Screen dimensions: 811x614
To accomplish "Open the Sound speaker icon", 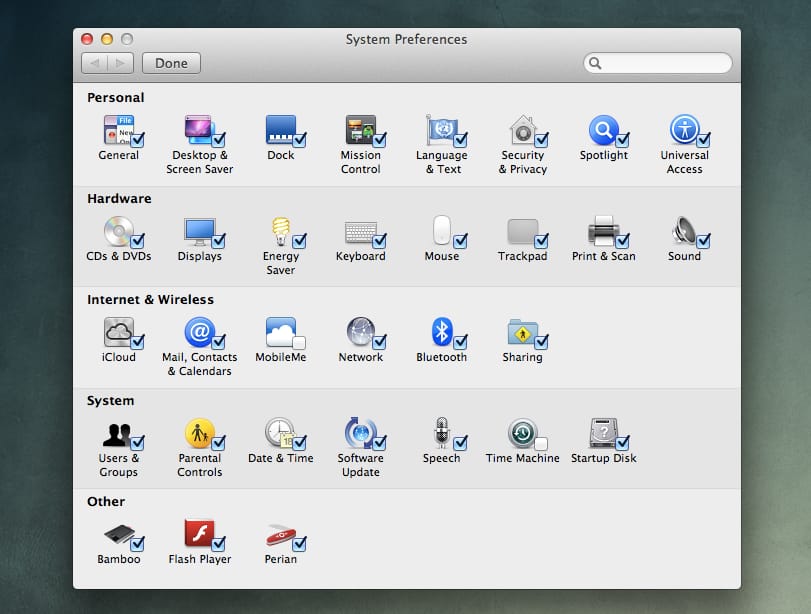I will pos(684,231).
